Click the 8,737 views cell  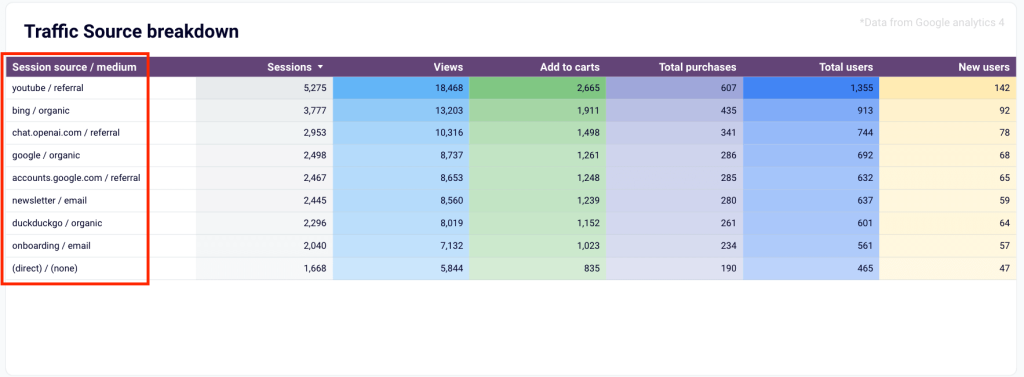pyautogui.click(x=401, y=156)
